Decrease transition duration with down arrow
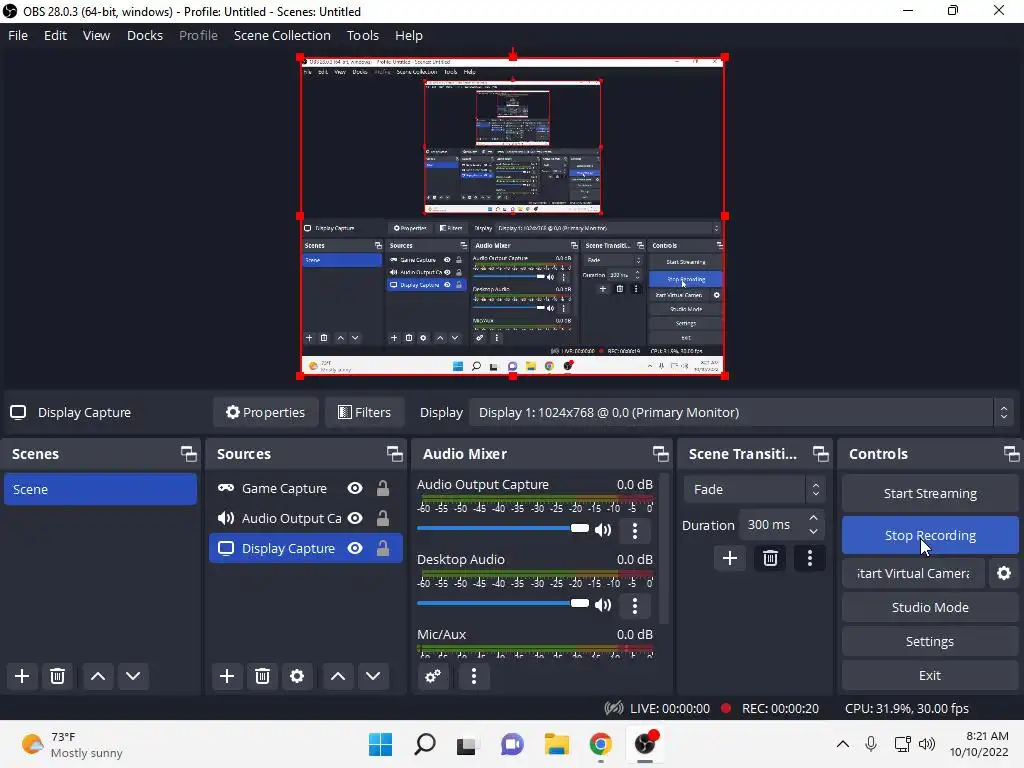This screenshot has width=1024, height=768. tap(814, 532)
